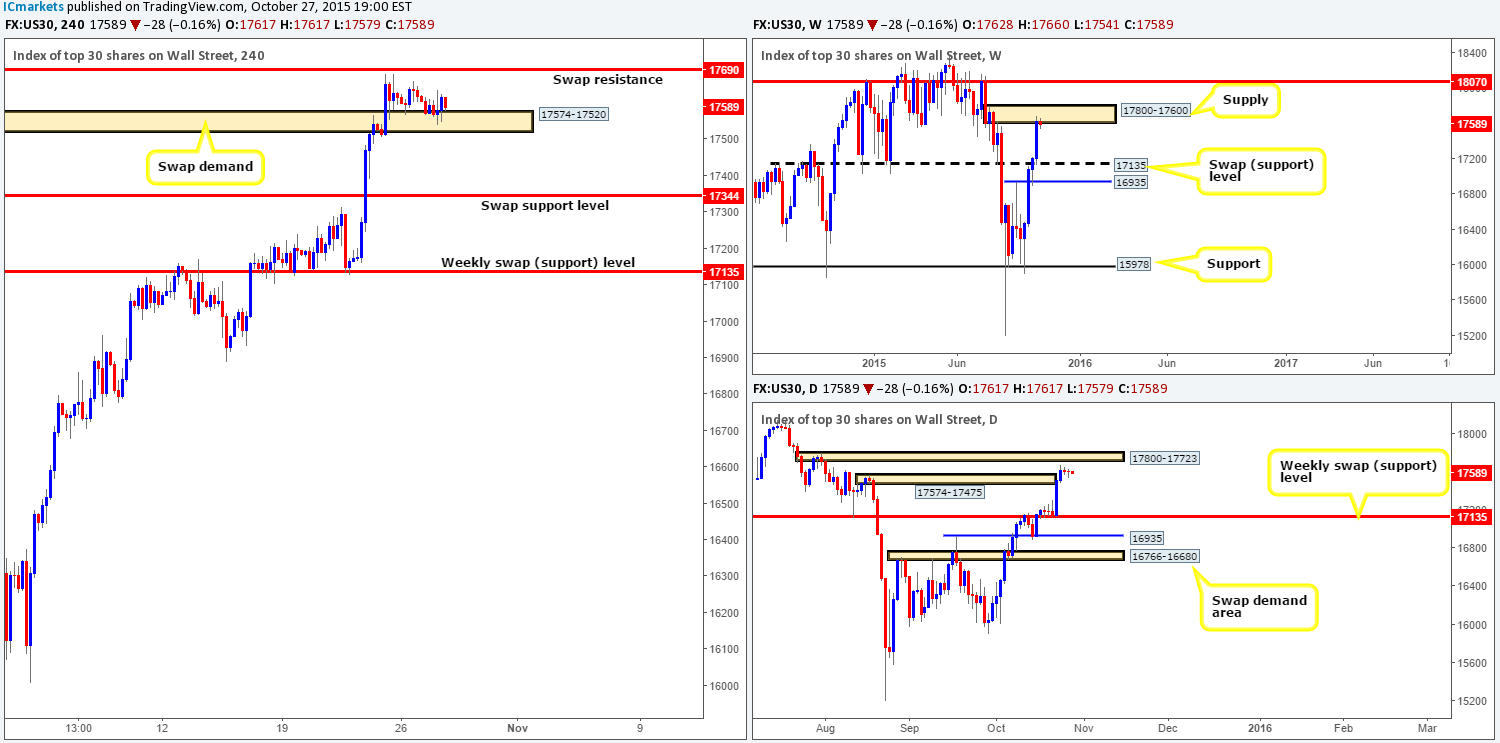
Task: Click the red 17344 price label on 240 chart
Action: [x=724, y=195]
